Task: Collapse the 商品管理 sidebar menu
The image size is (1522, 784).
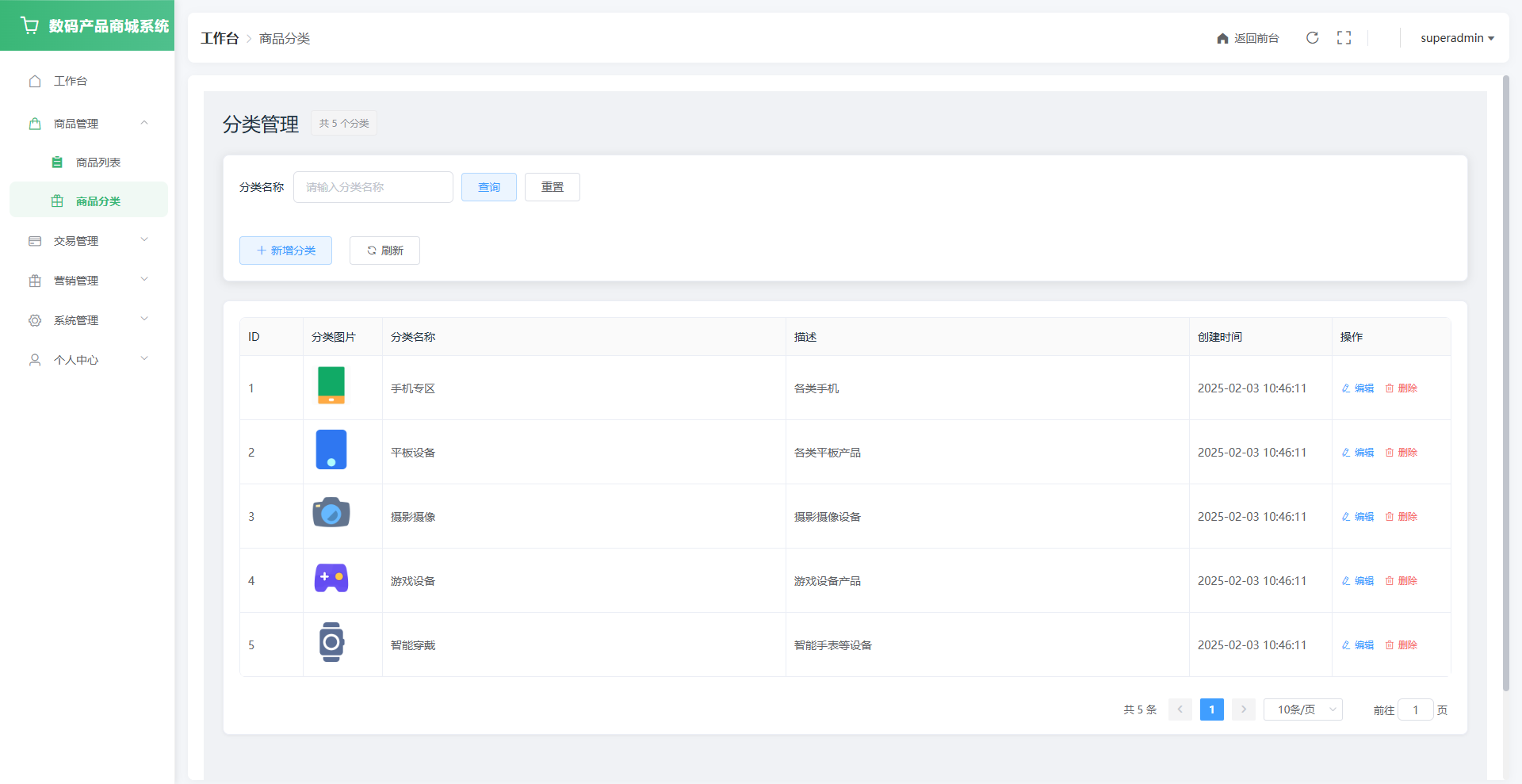Action: coord(87,124)
